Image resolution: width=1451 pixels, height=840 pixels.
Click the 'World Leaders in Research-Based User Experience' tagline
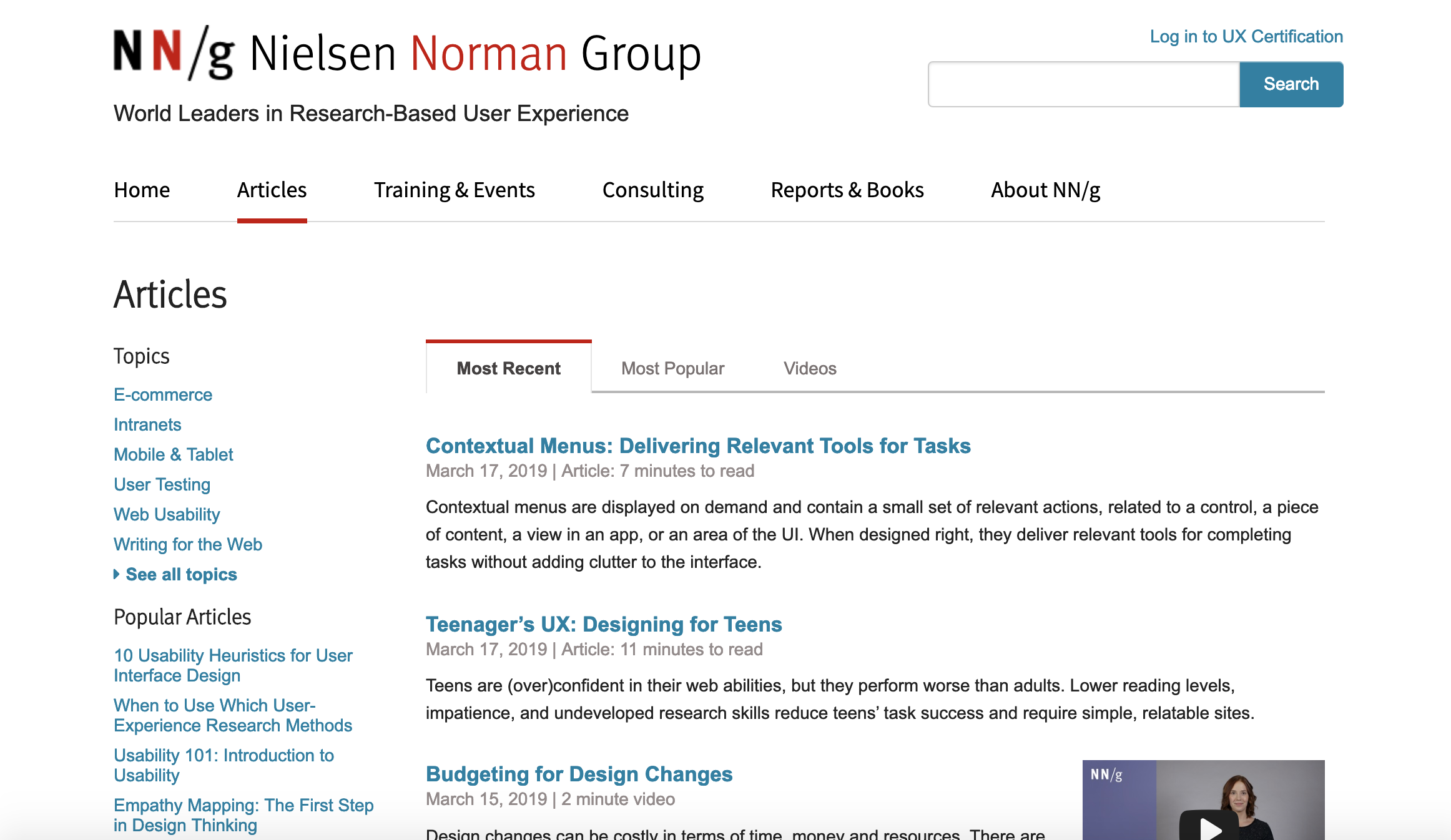tap(371, 114)
